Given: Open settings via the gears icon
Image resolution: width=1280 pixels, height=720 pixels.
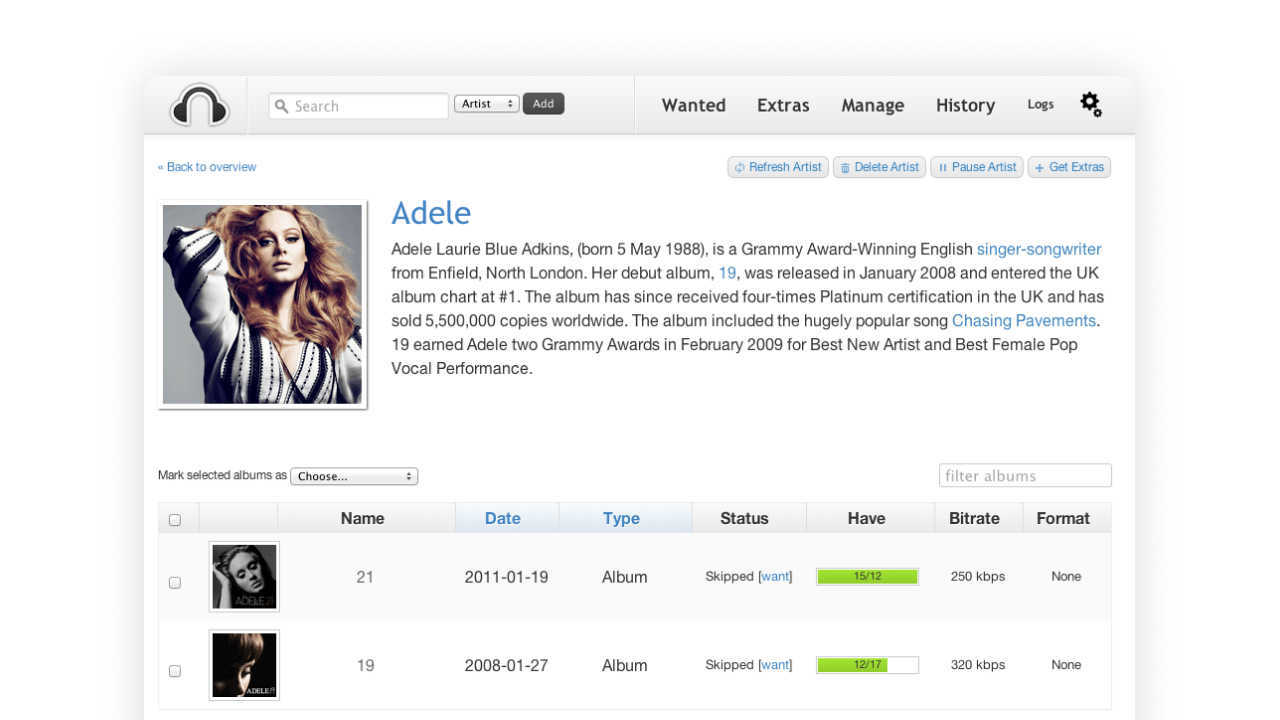Looking at the screenshot, I should 1091,104.
